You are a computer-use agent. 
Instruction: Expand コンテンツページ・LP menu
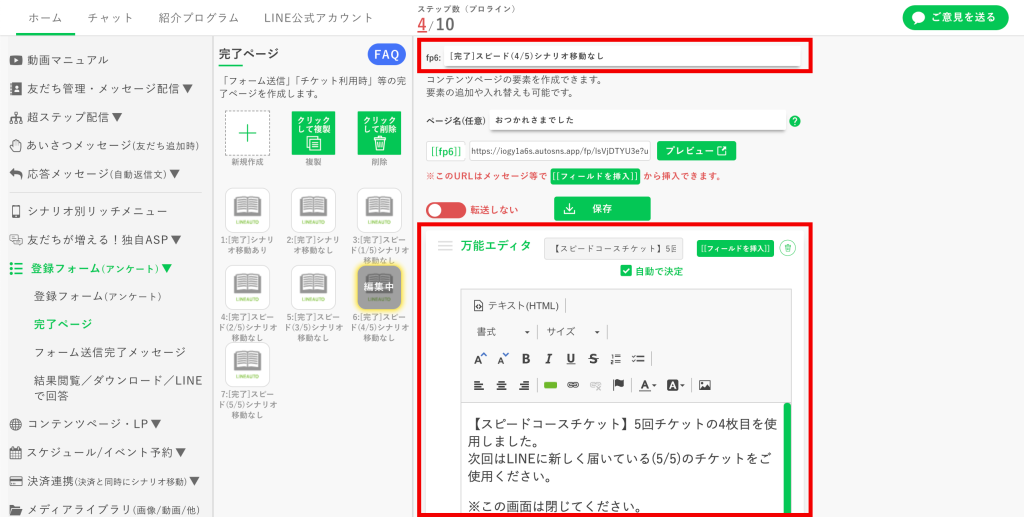point(86,424)
